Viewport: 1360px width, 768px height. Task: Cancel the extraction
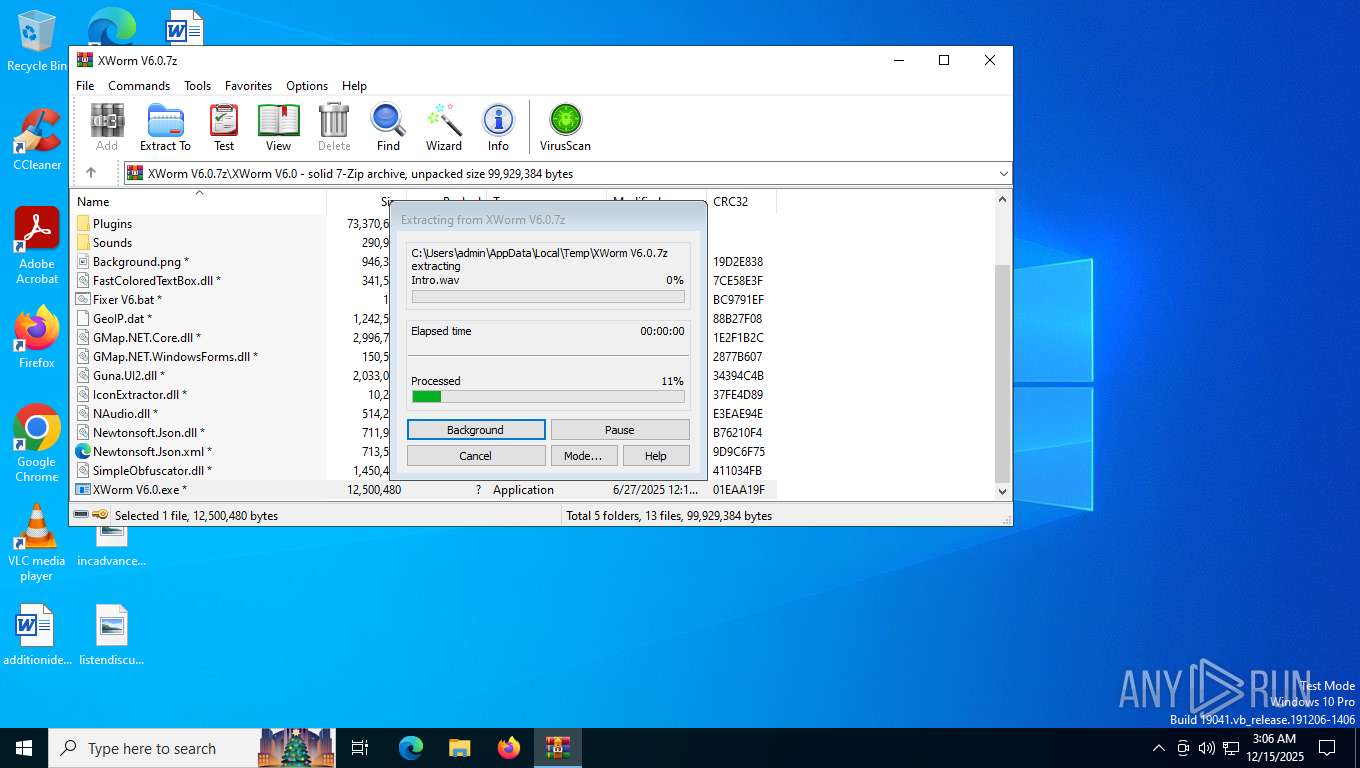[476, 456]
